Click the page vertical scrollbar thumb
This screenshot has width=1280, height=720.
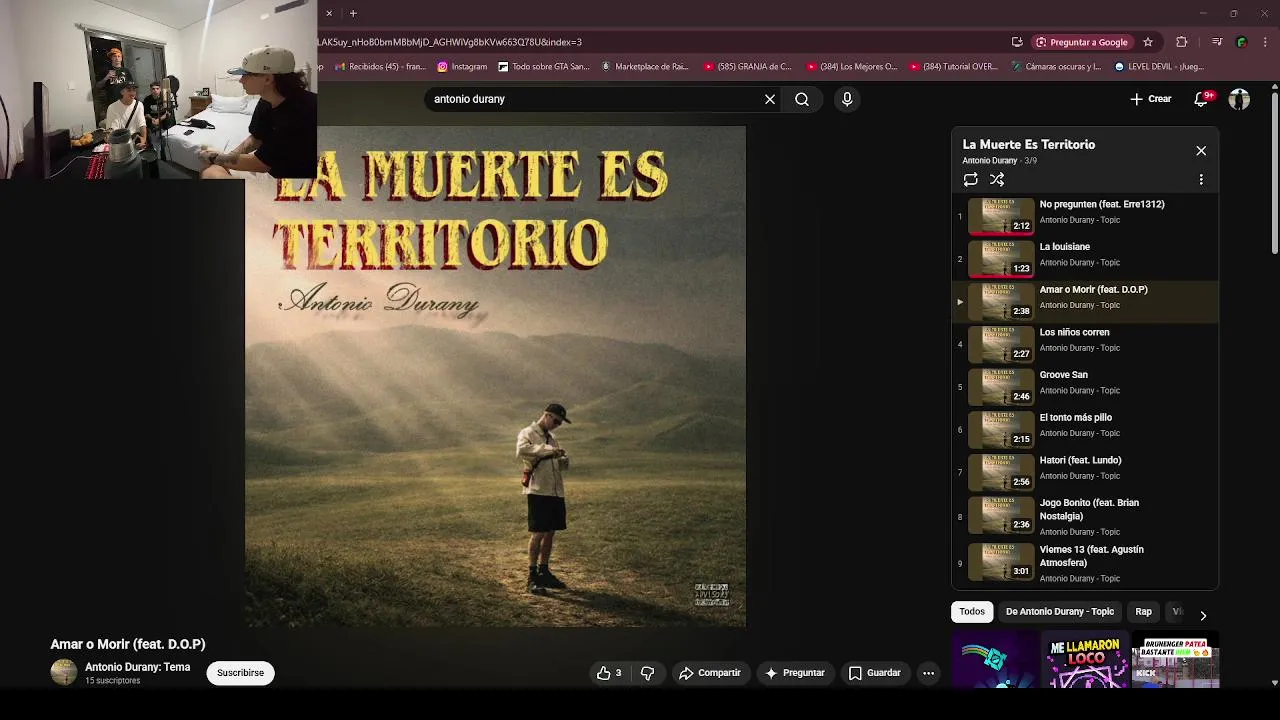tap(1274, 172)
